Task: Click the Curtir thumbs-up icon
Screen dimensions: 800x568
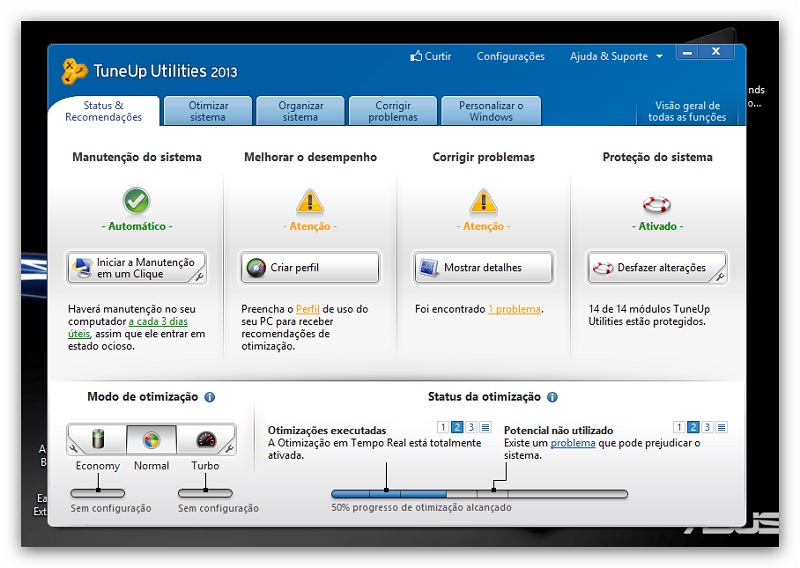Action: (416, 57)
